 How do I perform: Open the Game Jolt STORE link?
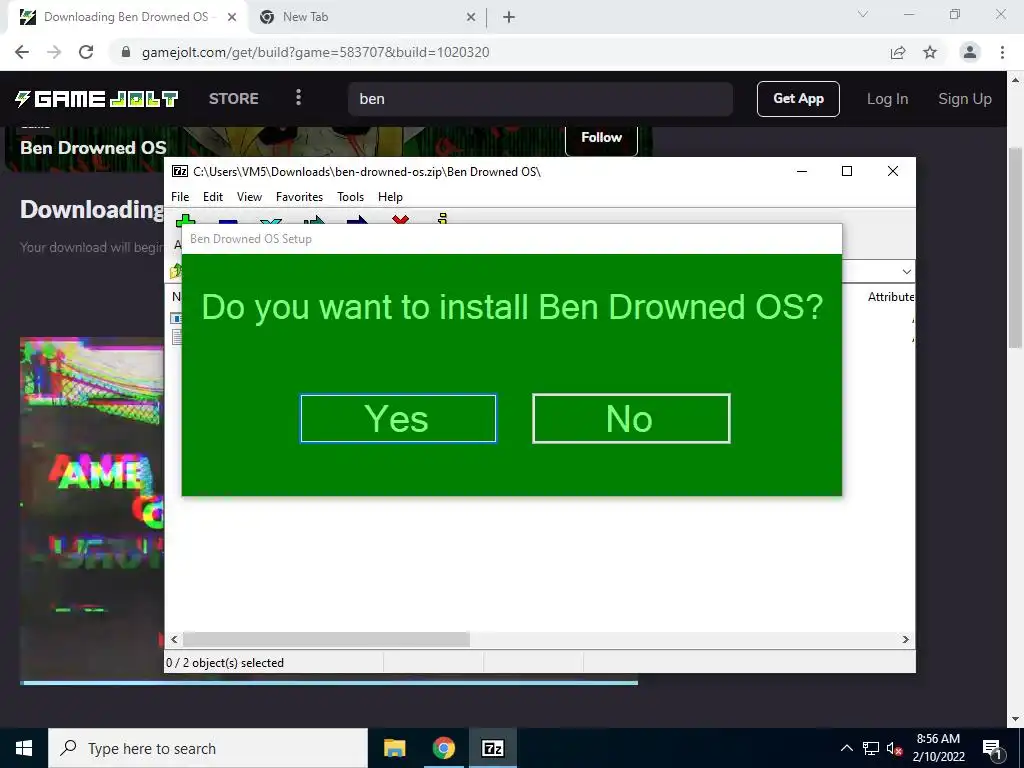(x=234, y=99)
